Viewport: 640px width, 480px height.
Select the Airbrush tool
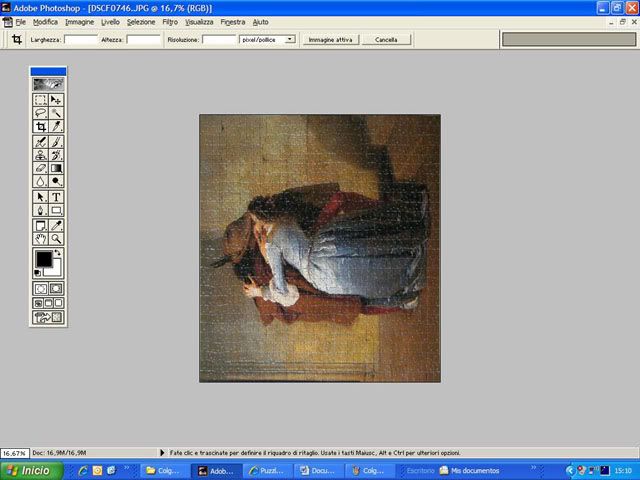point(40,142)
